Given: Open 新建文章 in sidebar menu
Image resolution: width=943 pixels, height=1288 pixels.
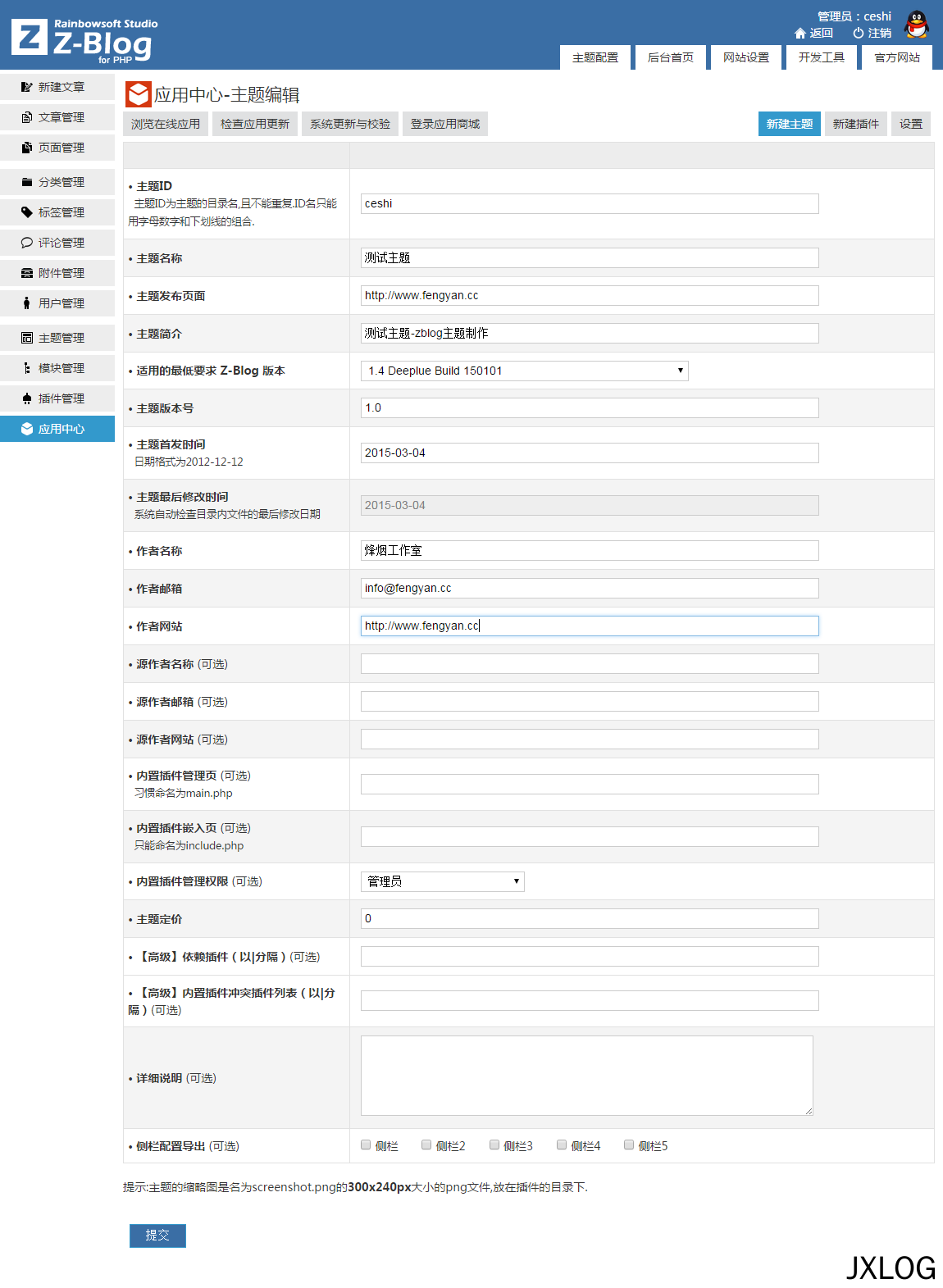Looking at the screenshot, I should (x=57, y=87).
